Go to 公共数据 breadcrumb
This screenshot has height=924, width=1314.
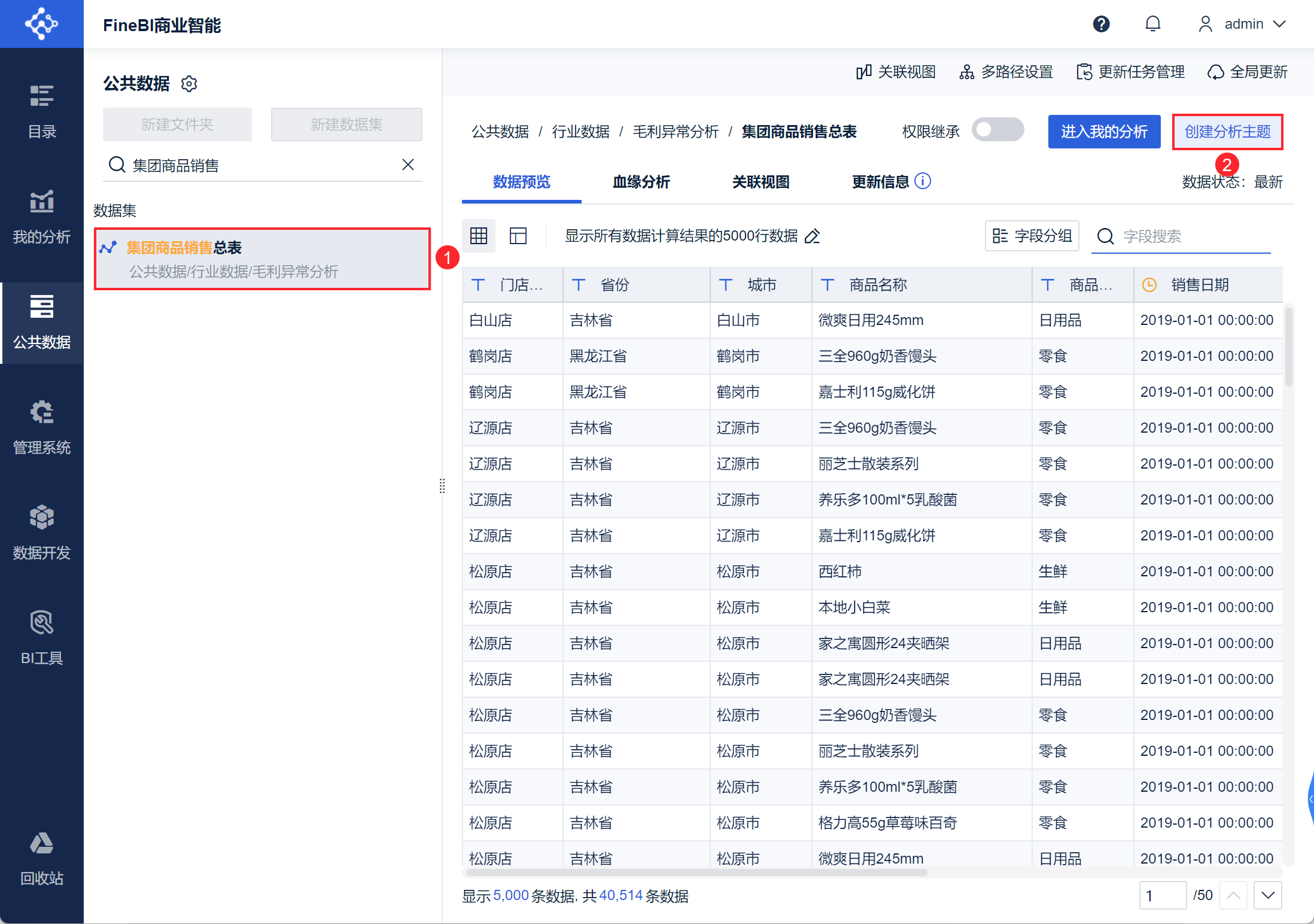(500, 132)
